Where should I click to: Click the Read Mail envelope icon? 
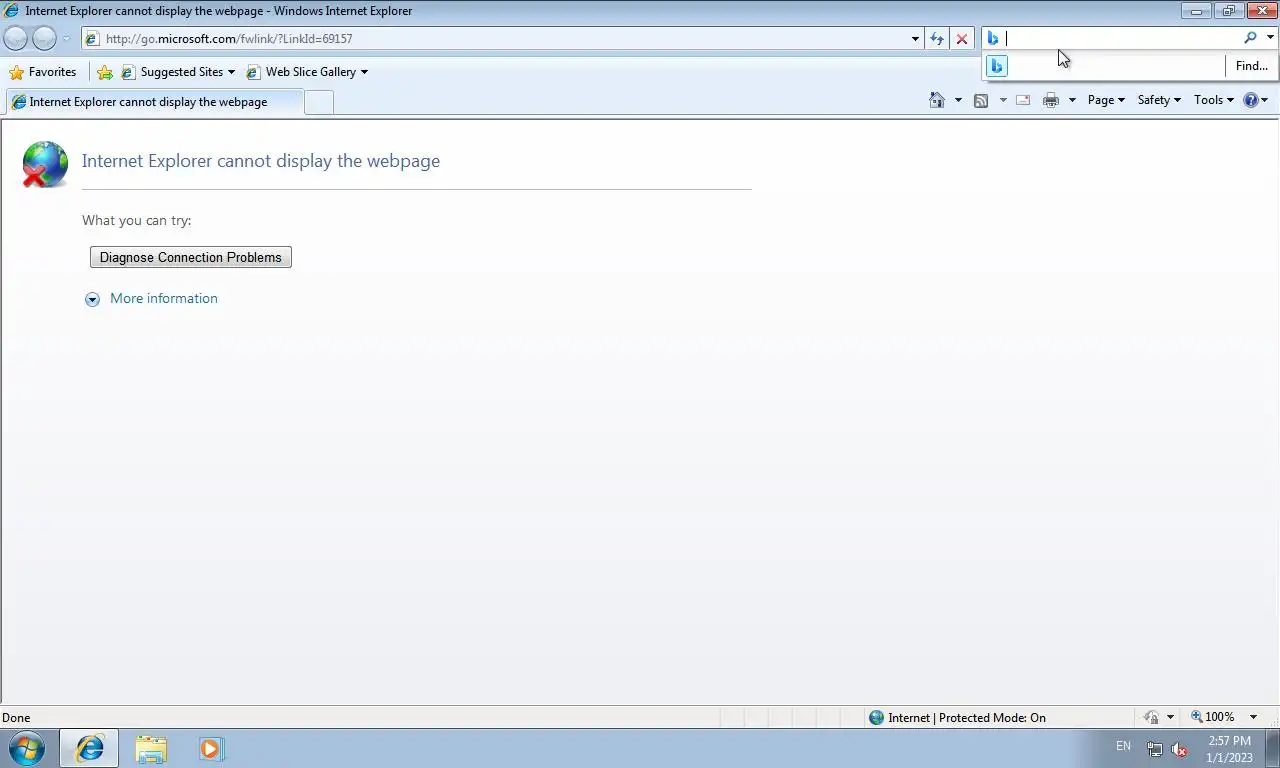click(1023, 100)
